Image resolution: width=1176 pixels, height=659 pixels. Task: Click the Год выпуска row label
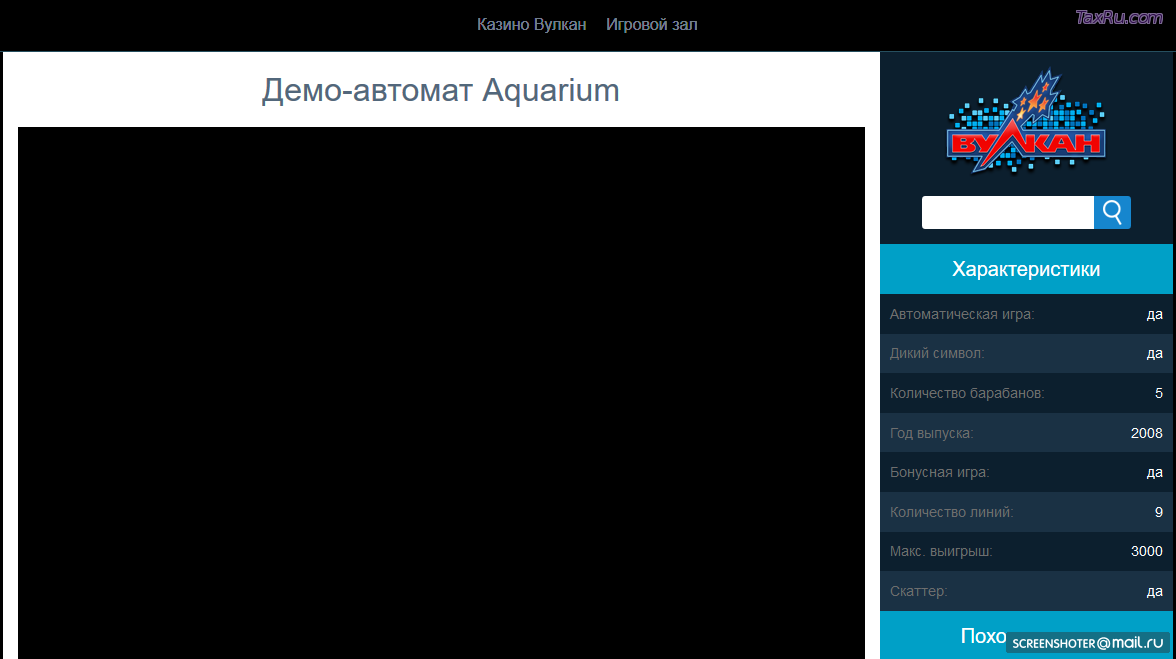click(931, 433)
